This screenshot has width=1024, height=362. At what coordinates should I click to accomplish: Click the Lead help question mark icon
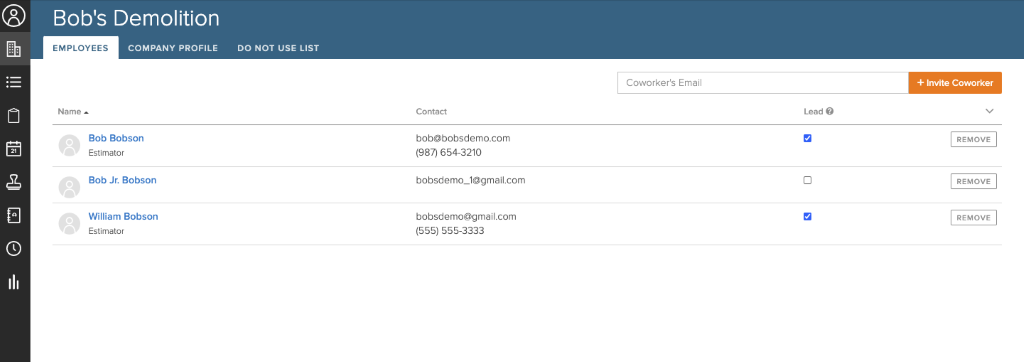829,111
